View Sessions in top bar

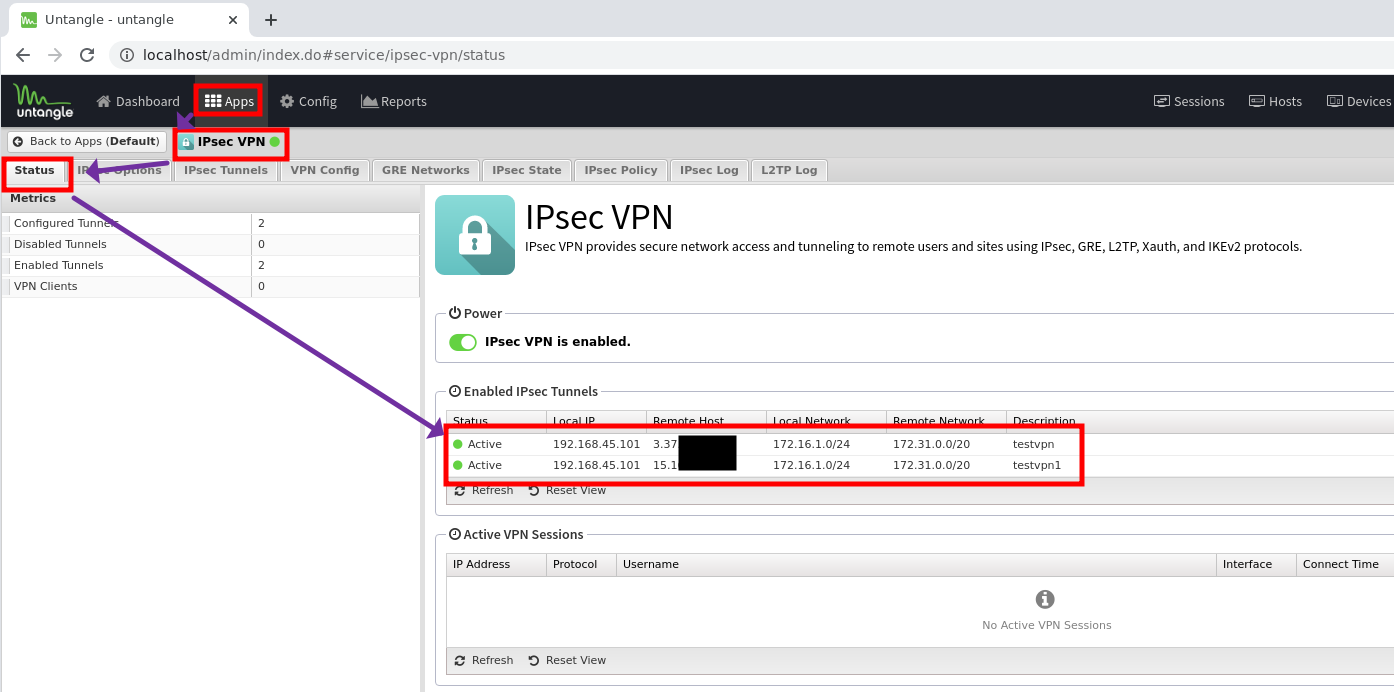[x=1189, y=101]
